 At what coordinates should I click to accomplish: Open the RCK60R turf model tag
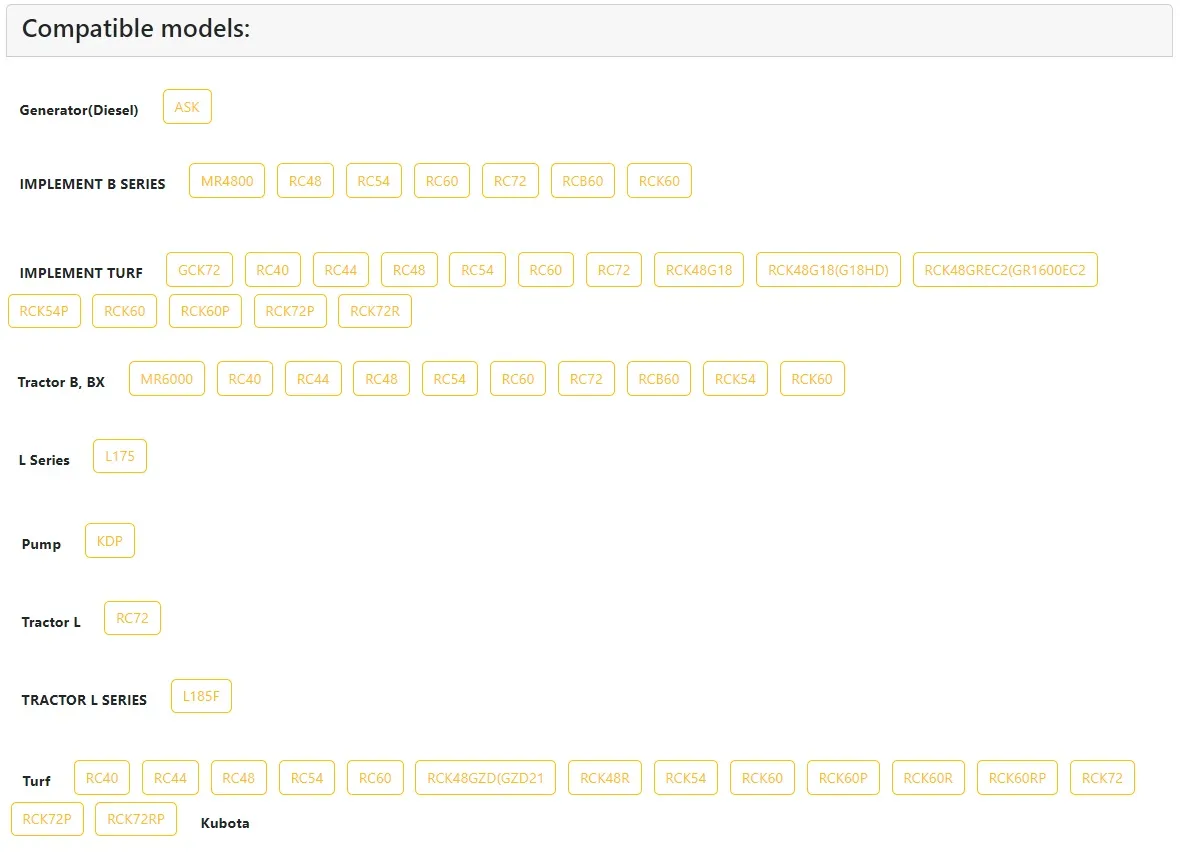[928, 778]
